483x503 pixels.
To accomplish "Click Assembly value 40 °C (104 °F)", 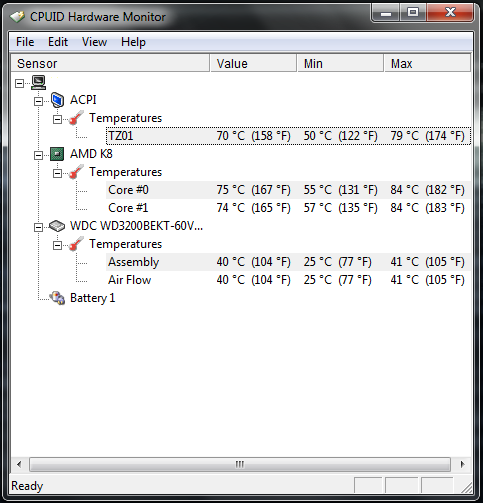I will pos(254,262).
